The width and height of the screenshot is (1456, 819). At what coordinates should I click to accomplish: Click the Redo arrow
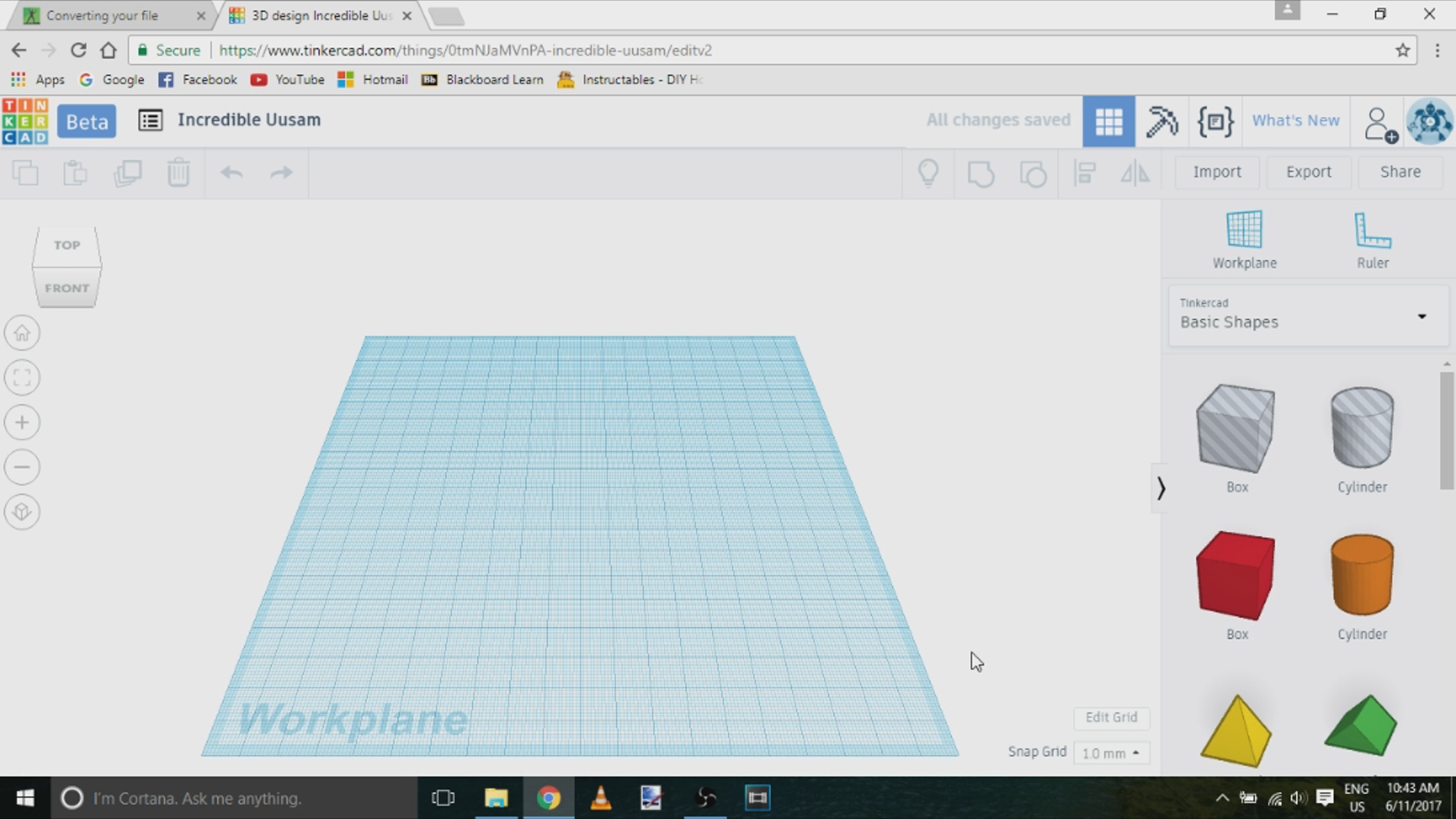281,173
